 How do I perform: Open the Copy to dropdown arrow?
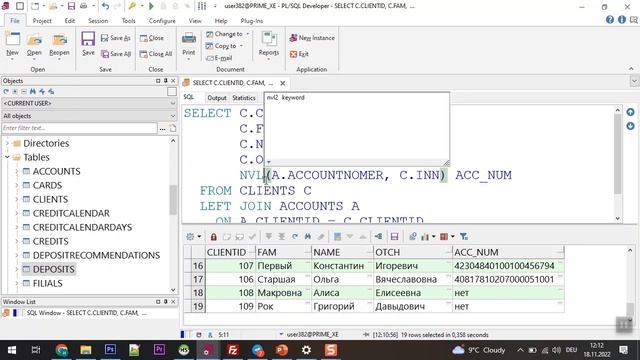click(241, 46)
